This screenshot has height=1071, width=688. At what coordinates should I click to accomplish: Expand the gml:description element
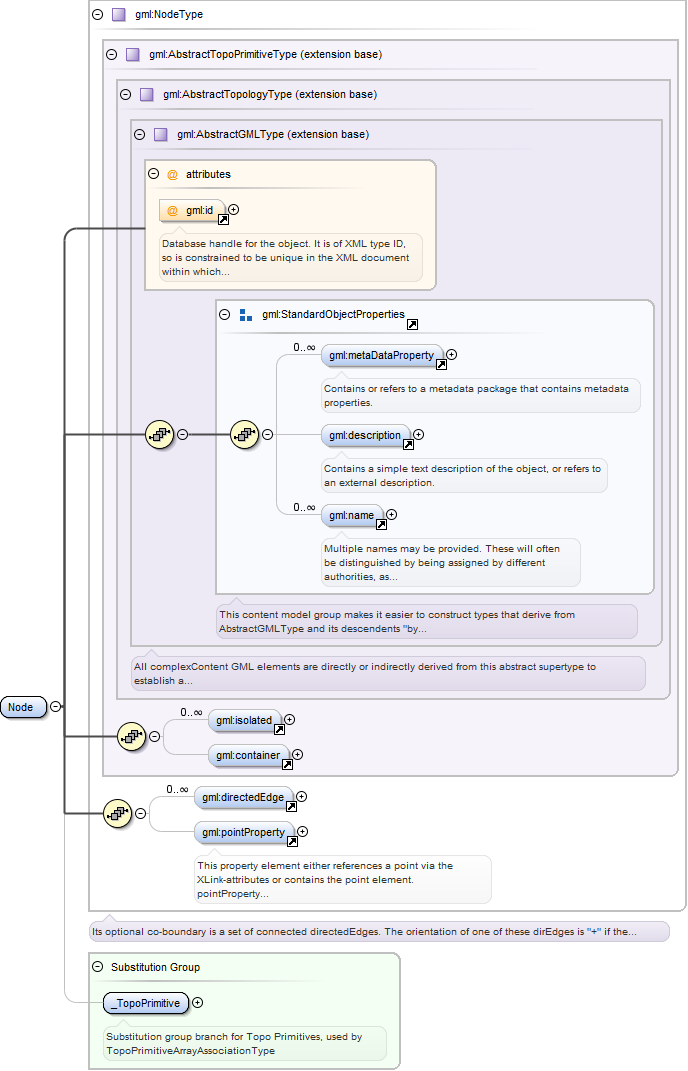pos(419,434)
